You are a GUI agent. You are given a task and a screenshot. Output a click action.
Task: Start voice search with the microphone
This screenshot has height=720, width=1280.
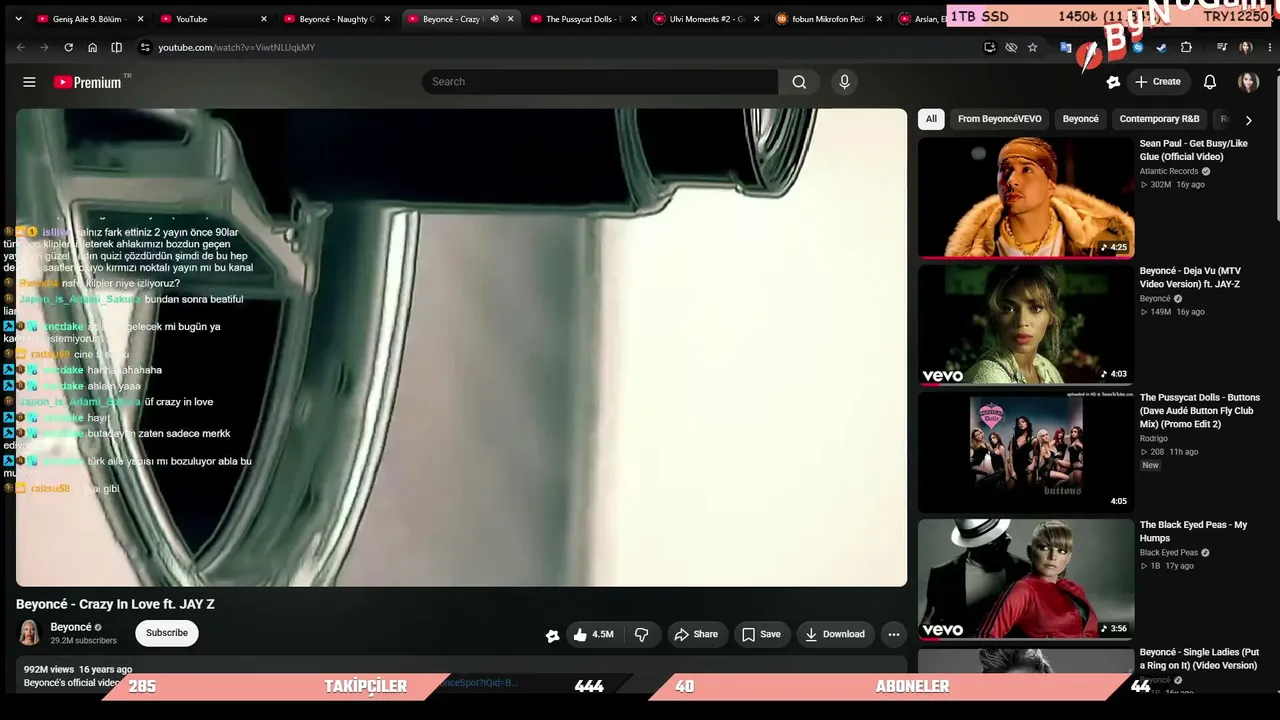coord(844,82)
